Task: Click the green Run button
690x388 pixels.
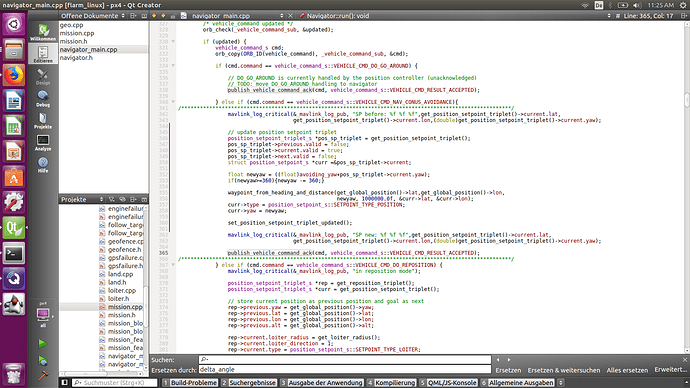Action: [43, 344]
